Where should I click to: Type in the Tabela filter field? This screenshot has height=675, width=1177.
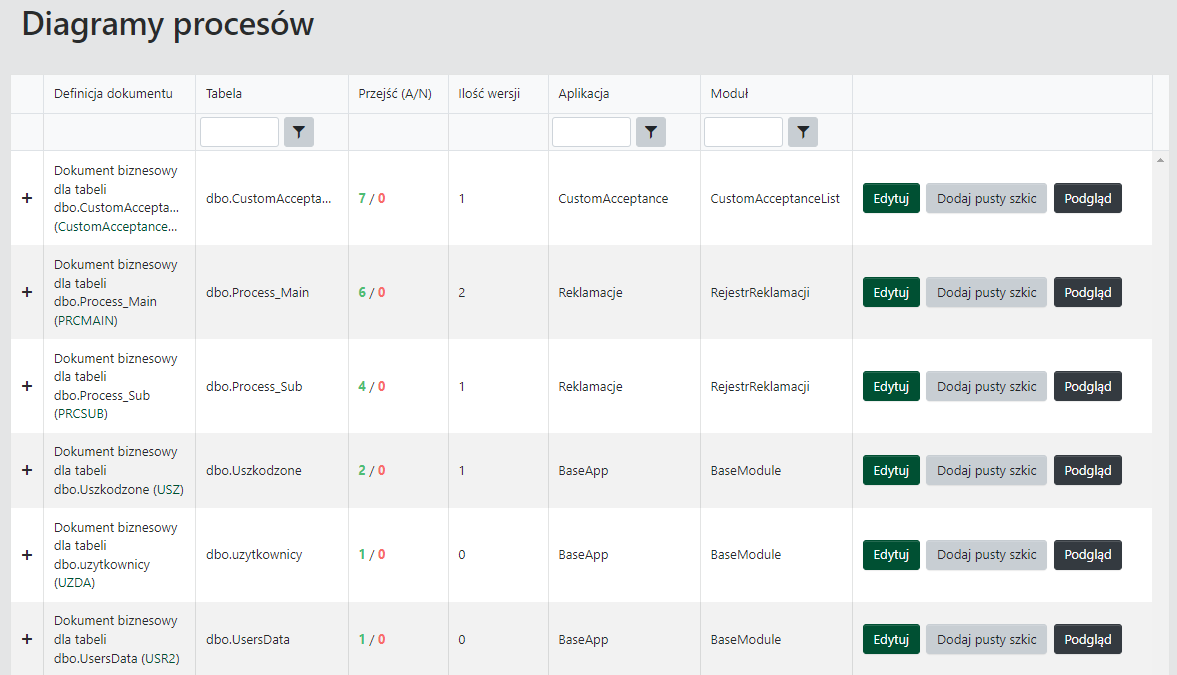tap(240, 132)
